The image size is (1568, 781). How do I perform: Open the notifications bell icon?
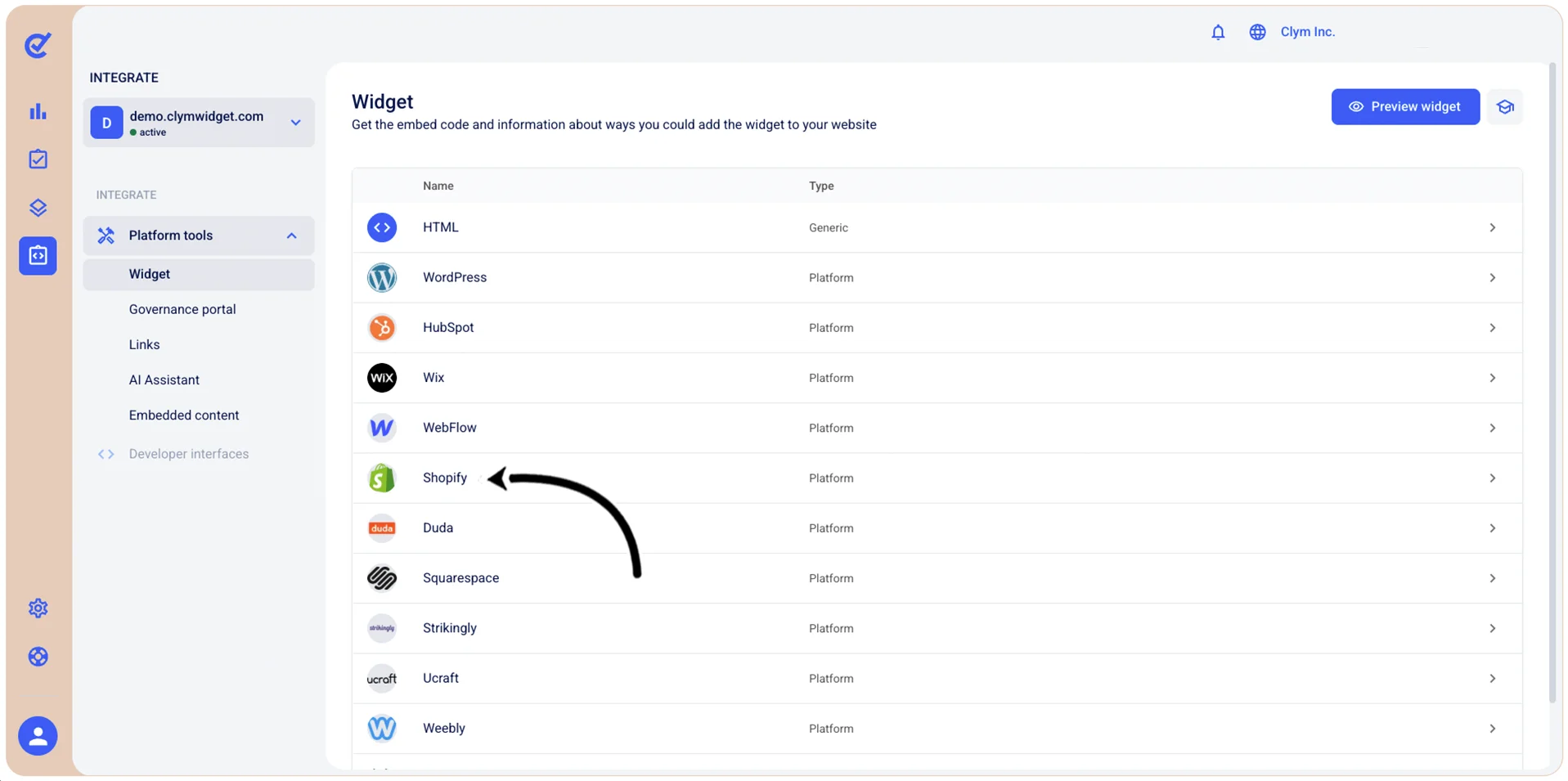pyautogui.click(x=1218, y=32)
